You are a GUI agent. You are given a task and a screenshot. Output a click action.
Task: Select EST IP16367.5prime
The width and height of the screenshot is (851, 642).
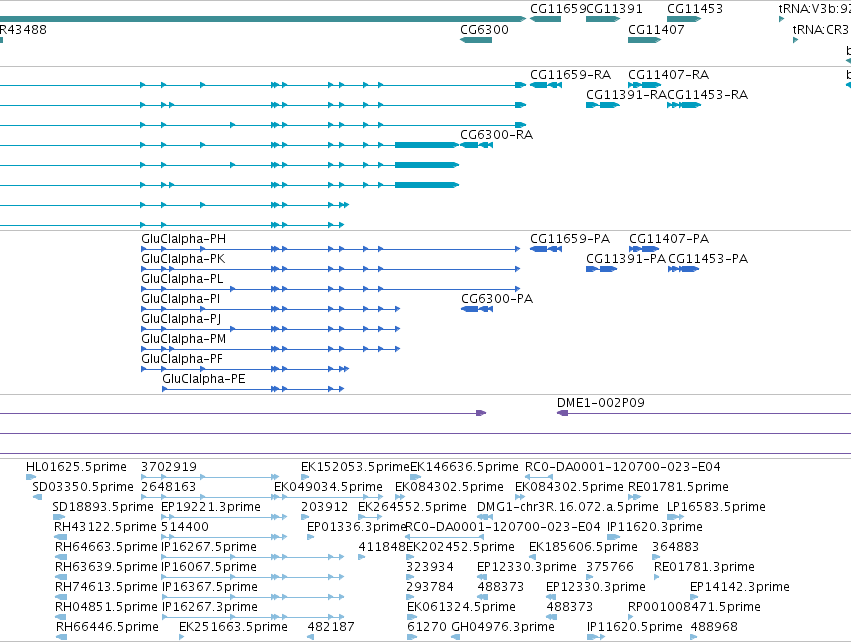[x=209, y=587]
